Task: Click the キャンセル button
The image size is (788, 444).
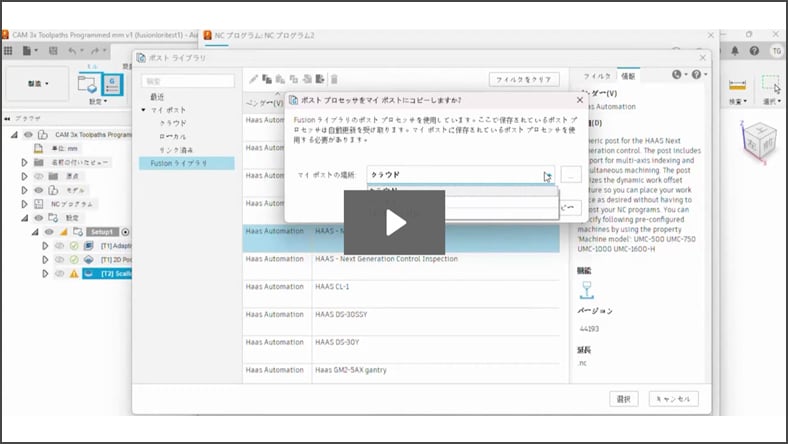Action: pos(674,399)
